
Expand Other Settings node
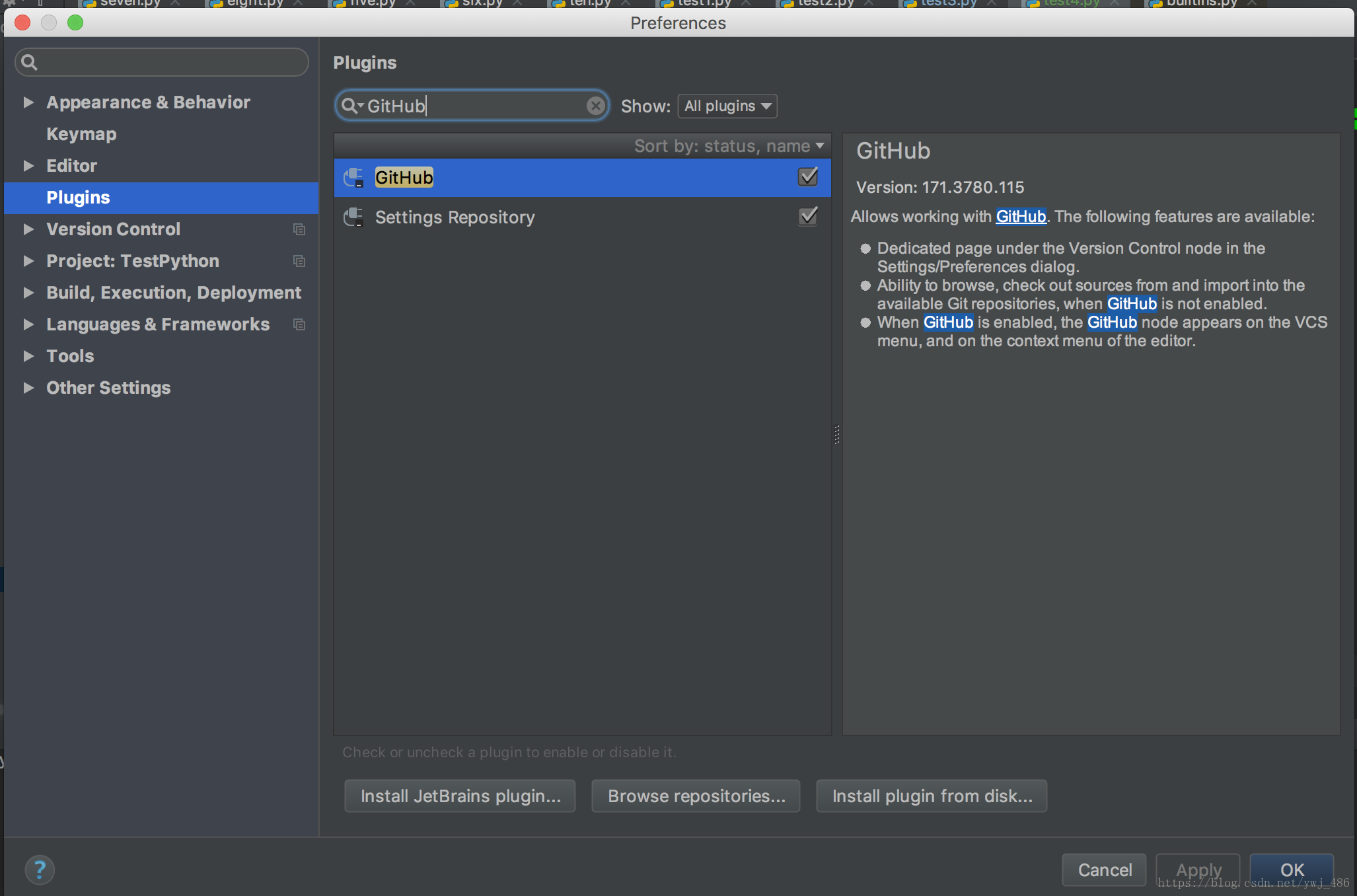(28, 388)
